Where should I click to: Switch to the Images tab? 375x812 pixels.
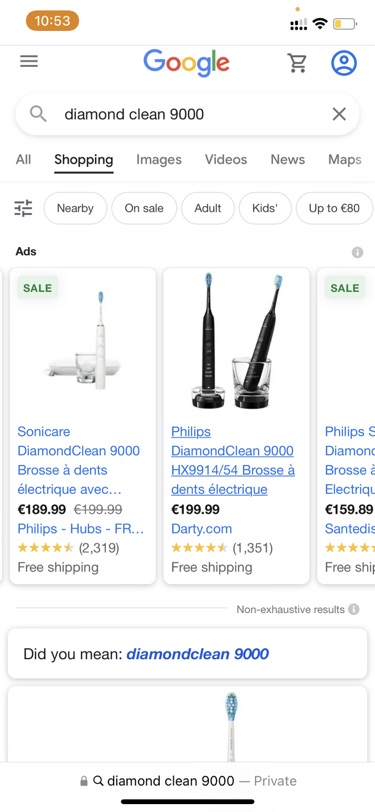pyautogui.click(x=159, y=160)
